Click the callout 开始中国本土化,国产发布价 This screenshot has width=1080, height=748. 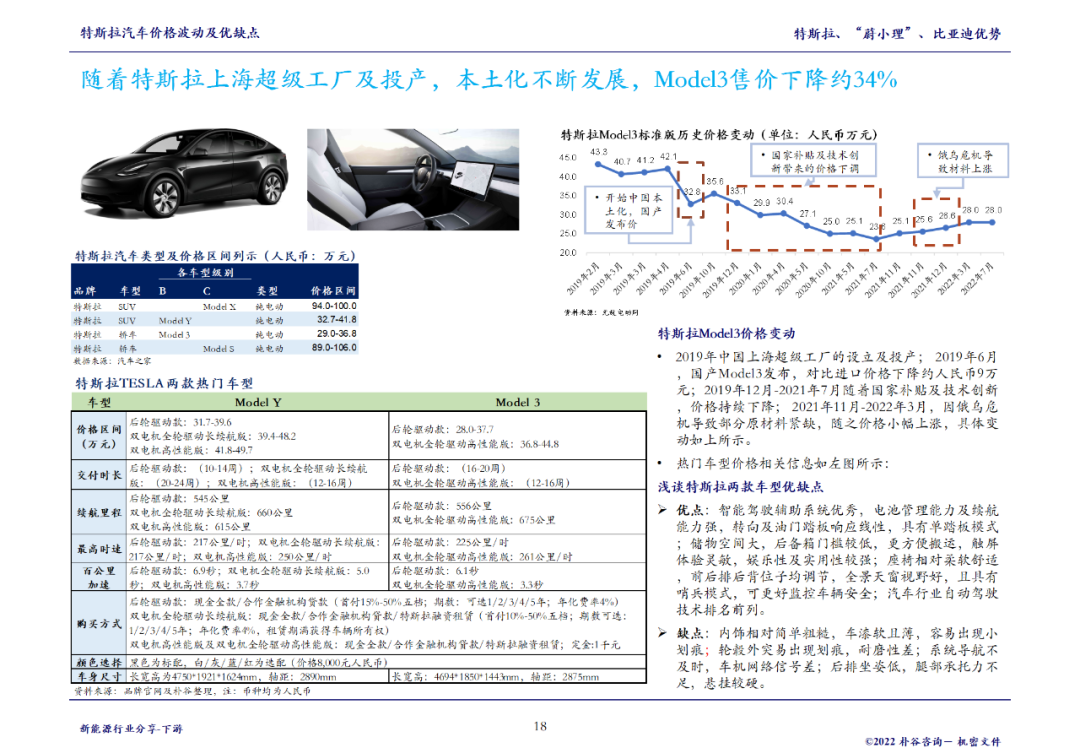[628, 210]
